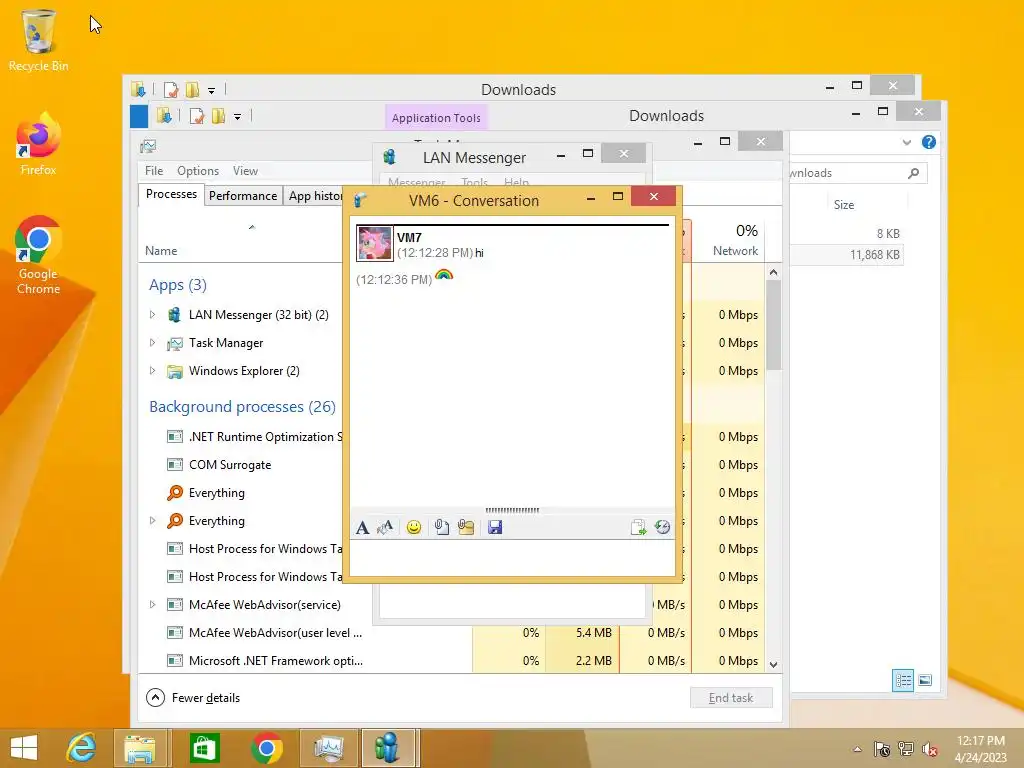Click the Task Manager vertical scrollbar thumb
The width and height of the screenshot is (1024, 768).
[773, 325]
